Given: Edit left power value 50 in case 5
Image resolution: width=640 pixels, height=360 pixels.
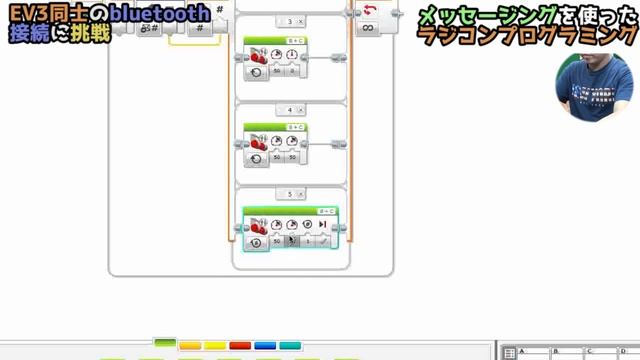Looking at the screenshot, I should coord(277,241).
